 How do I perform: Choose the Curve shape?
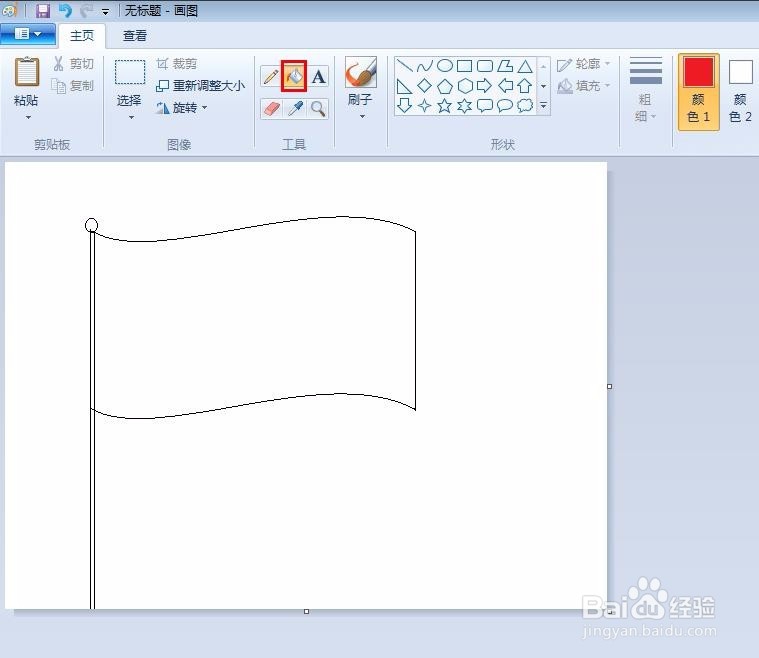click(x=425, y=66)
